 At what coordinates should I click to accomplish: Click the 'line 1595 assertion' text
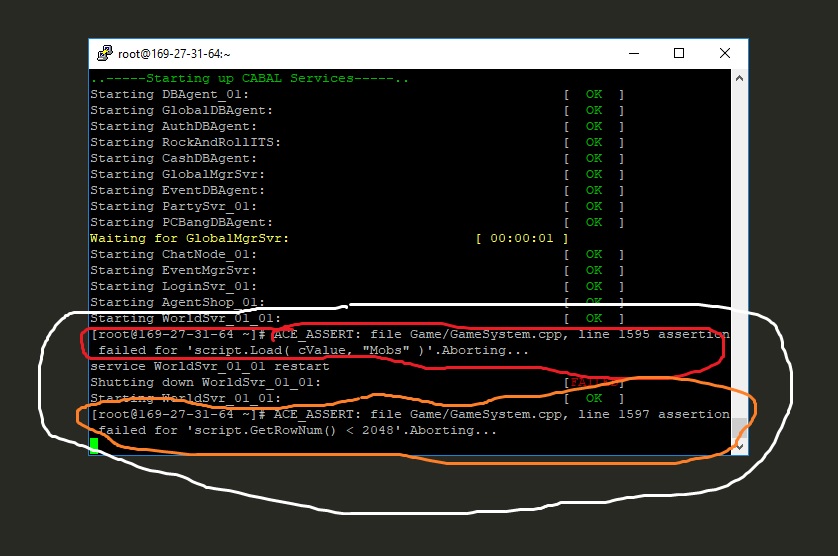pos(654,335)
